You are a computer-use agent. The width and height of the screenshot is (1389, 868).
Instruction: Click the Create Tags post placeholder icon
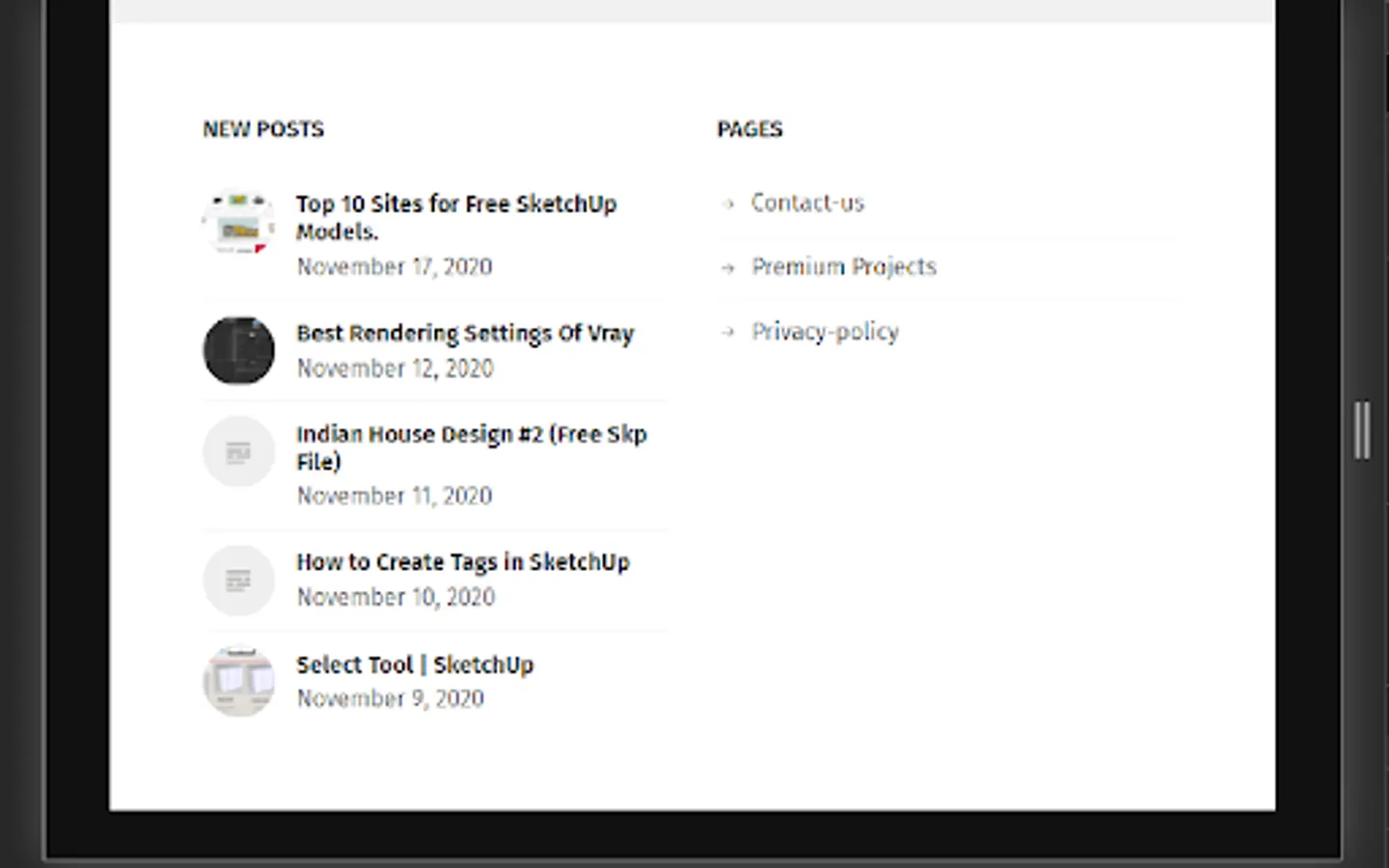238,581
